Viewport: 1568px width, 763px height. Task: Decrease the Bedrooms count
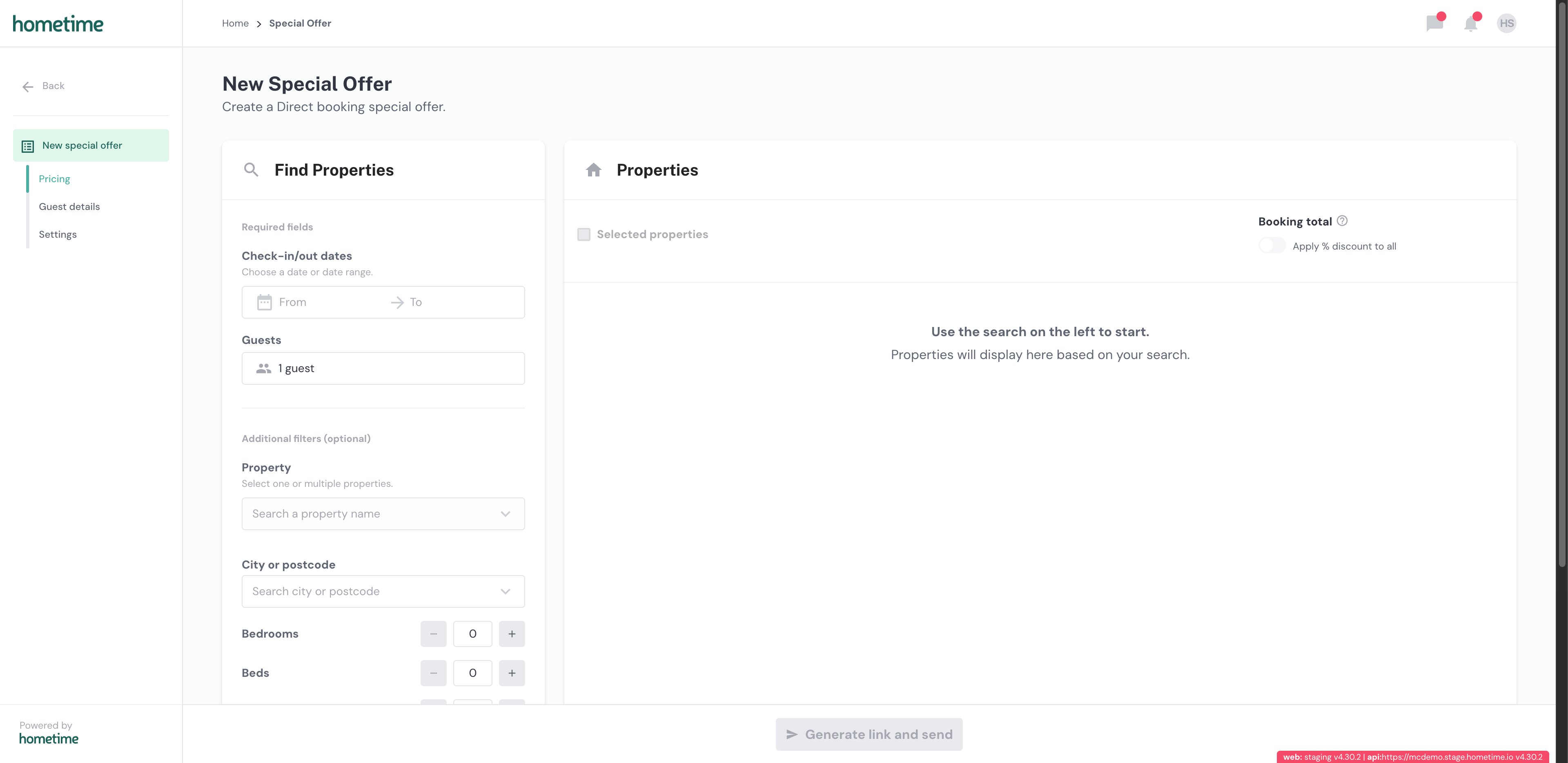coord(433,634)
